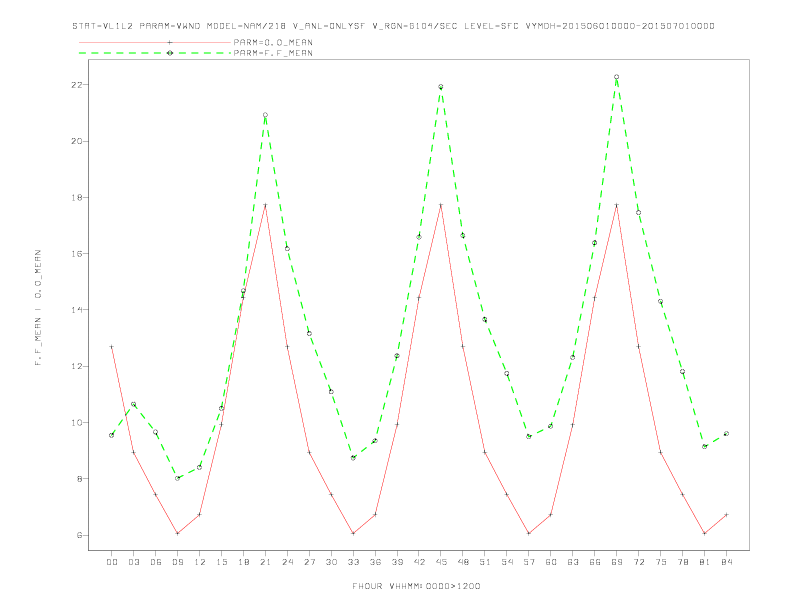Click the x-axis tick label 75
This screenshot has width=792, height=612.
(x=661, y=562)
